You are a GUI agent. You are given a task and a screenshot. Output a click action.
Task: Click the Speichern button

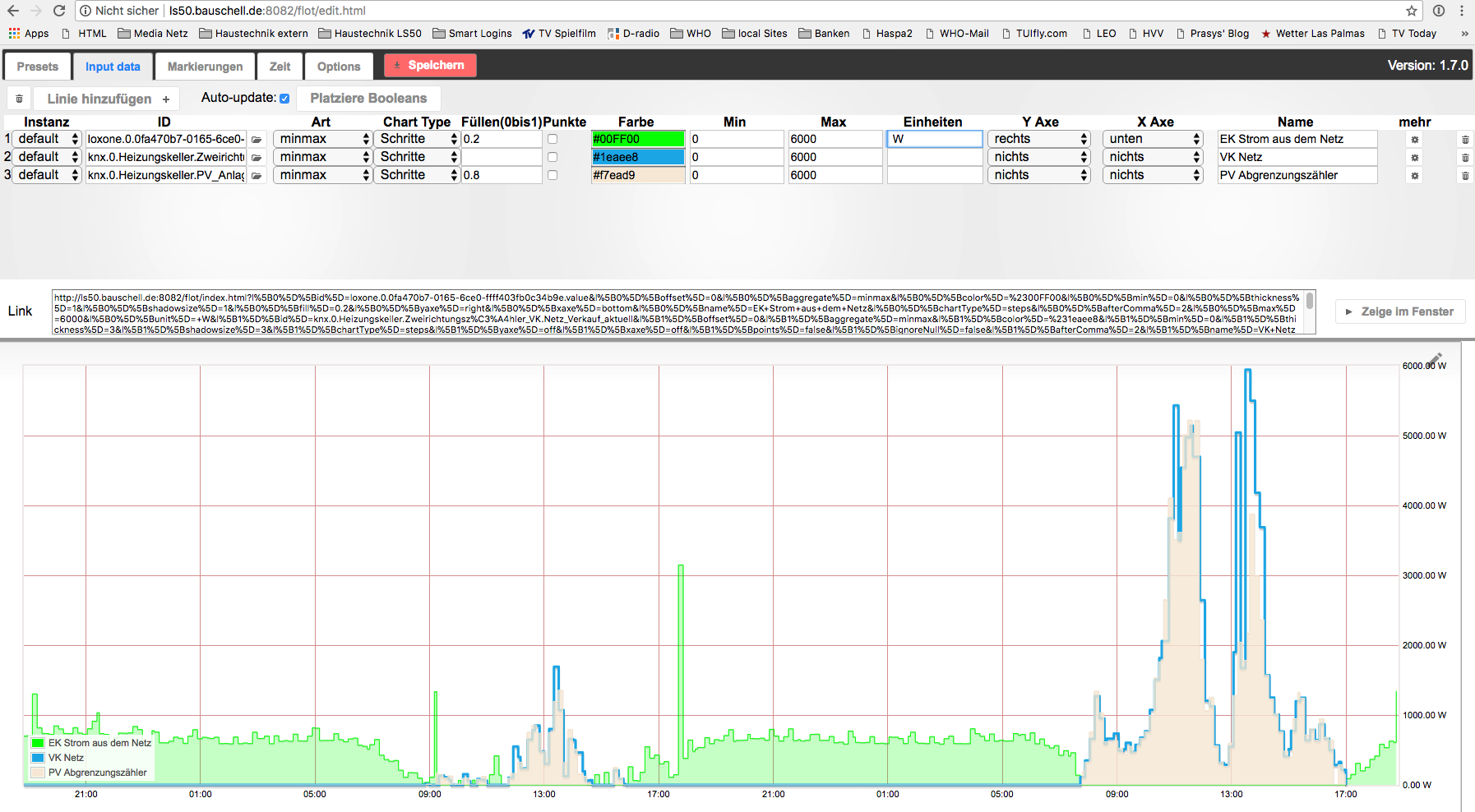430,65
